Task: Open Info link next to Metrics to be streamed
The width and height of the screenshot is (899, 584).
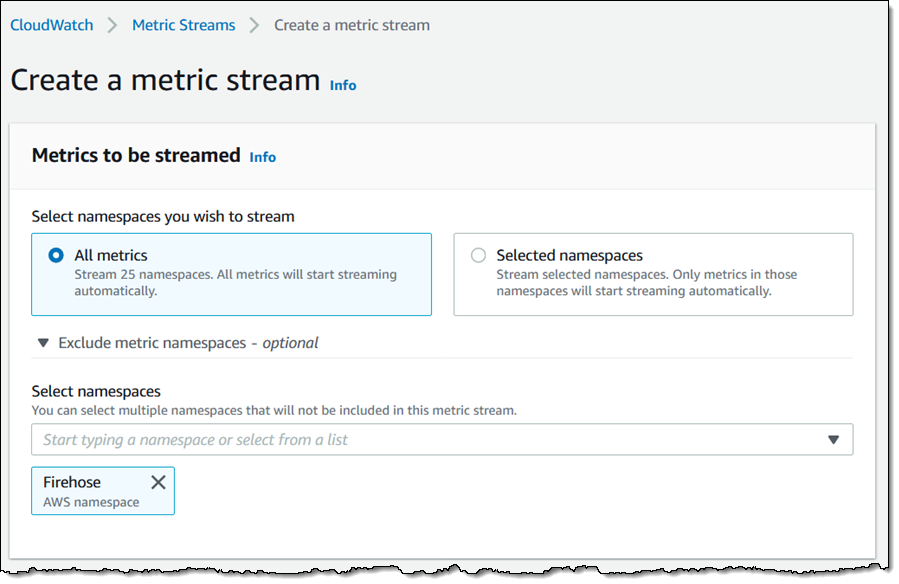Action: pos(263,157)
